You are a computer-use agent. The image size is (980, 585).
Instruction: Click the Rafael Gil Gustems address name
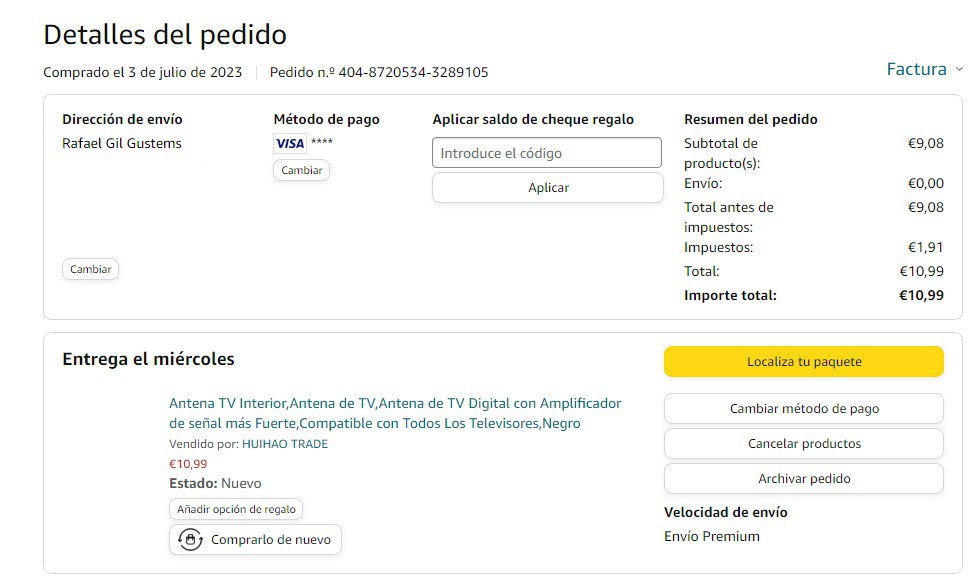[122, 143]
